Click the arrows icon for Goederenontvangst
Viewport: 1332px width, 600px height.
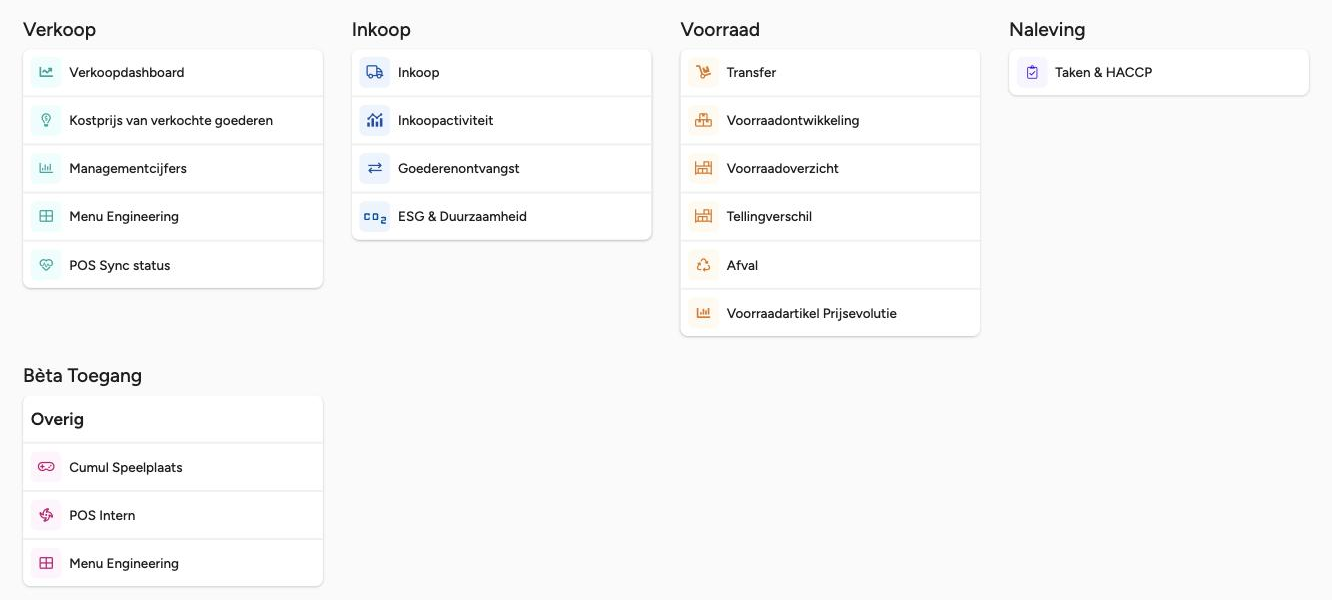pos(375,168)
